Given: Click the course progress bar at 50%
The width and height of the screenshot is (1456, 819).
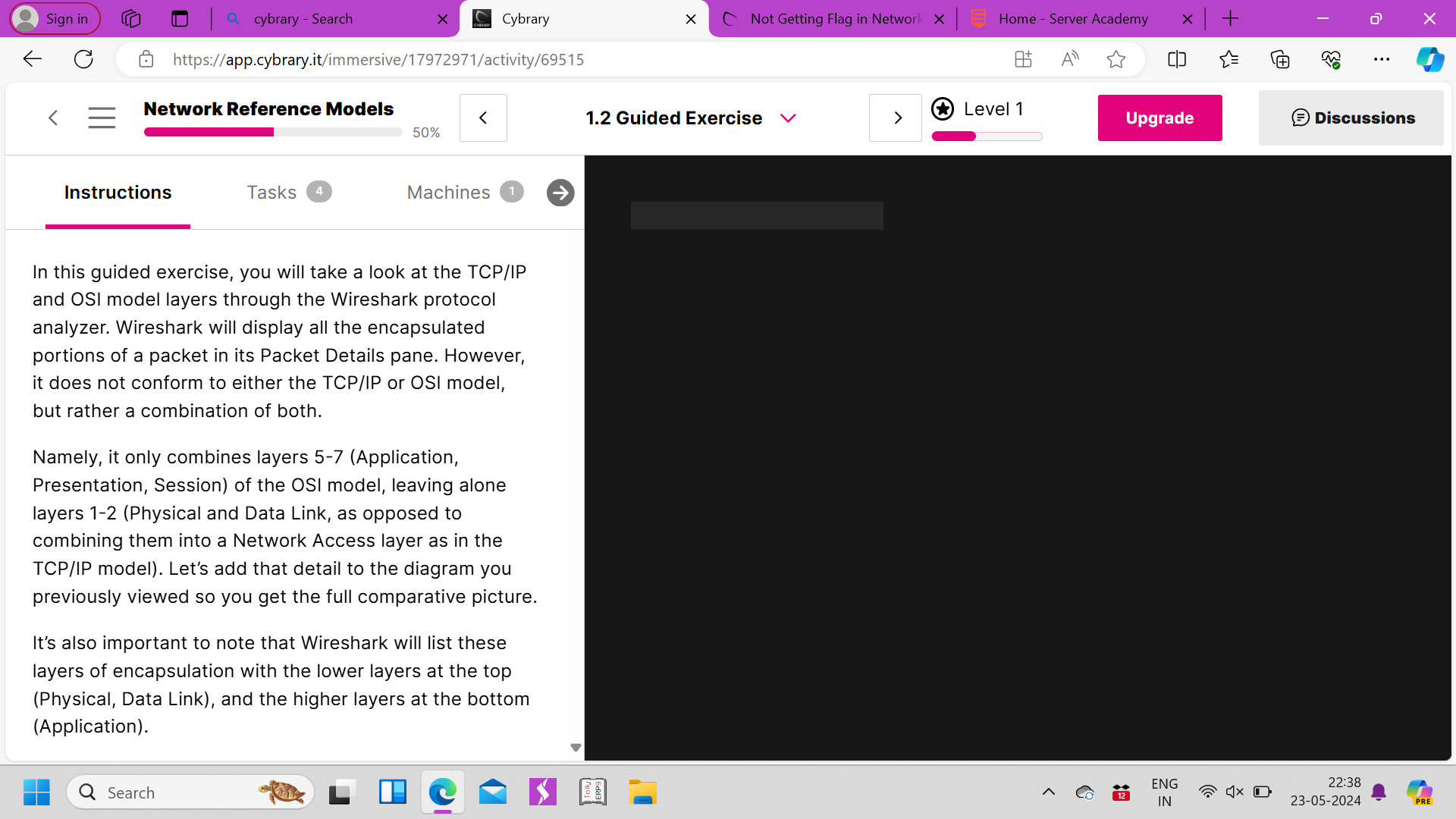Looking at the screenshot, I should pos(273,132).
